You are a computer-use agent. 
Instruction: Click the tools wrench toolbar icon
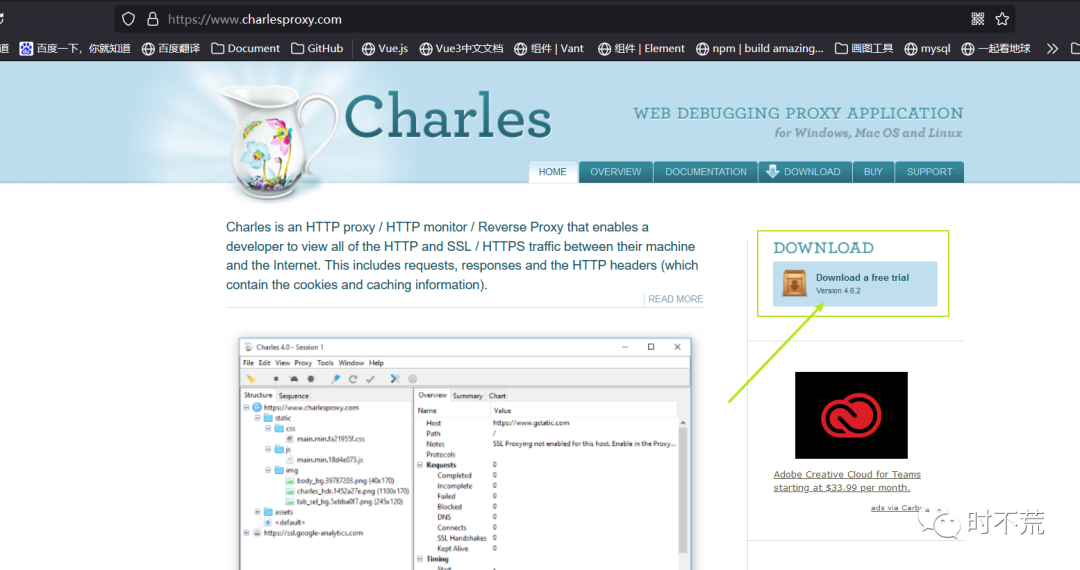click(x=395, y=379)
